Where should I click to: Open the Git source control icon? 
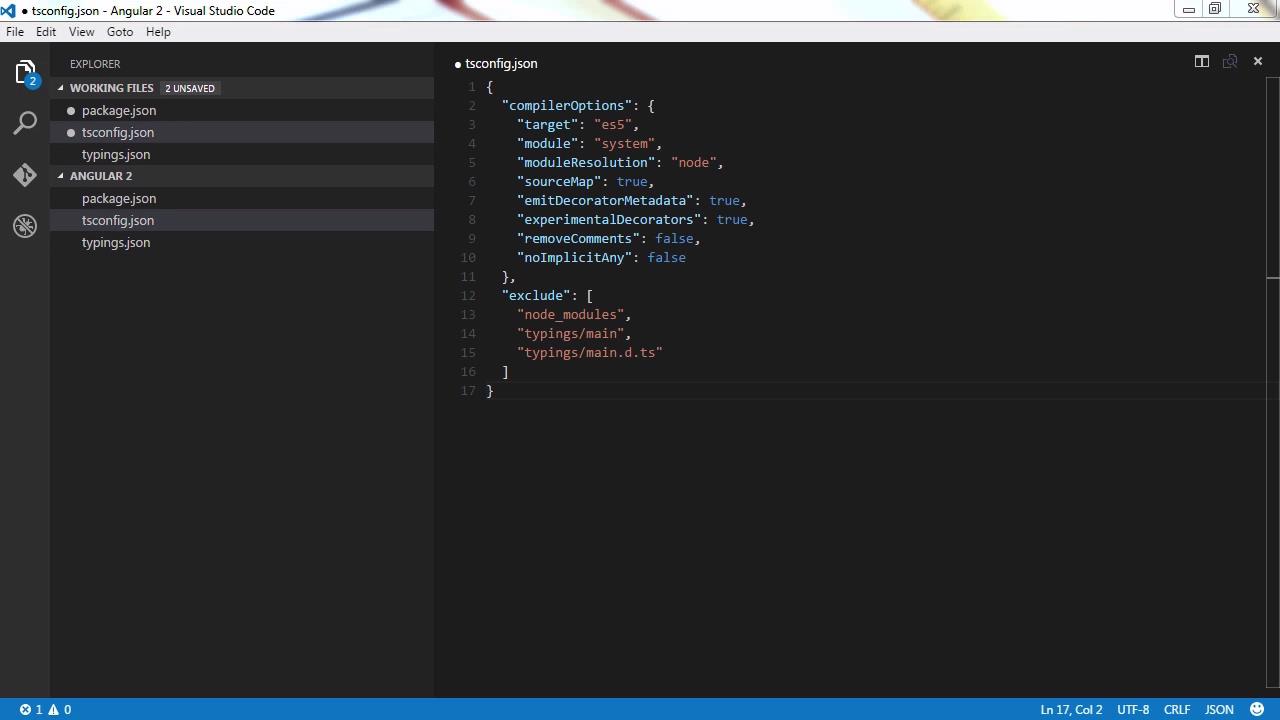tap(25, 175)
